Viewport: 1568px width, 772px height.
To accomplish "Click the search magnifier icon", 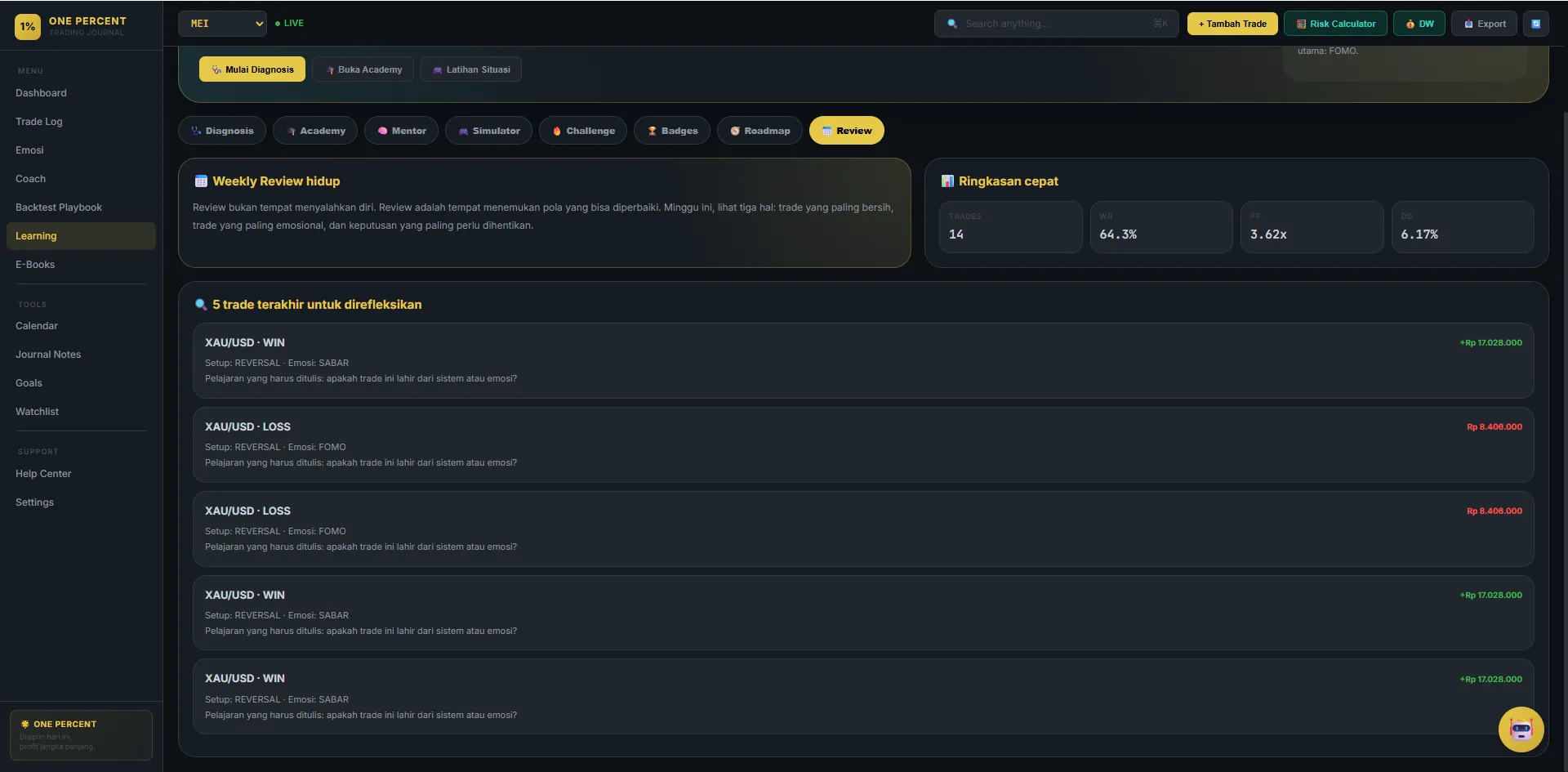I will [952, 24].
